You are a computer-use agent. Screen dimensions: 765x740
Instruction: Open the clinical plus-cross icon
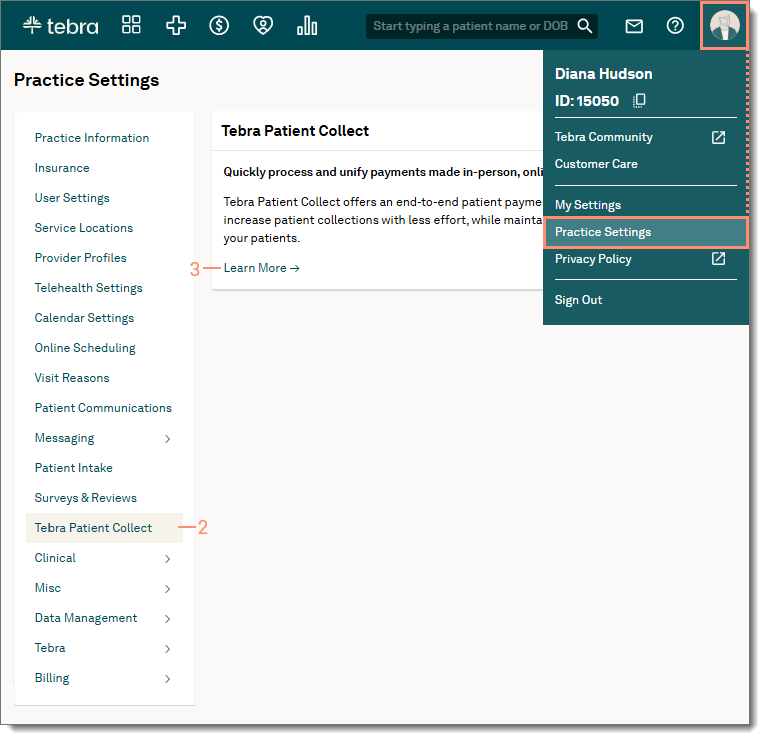pos(176,25)
